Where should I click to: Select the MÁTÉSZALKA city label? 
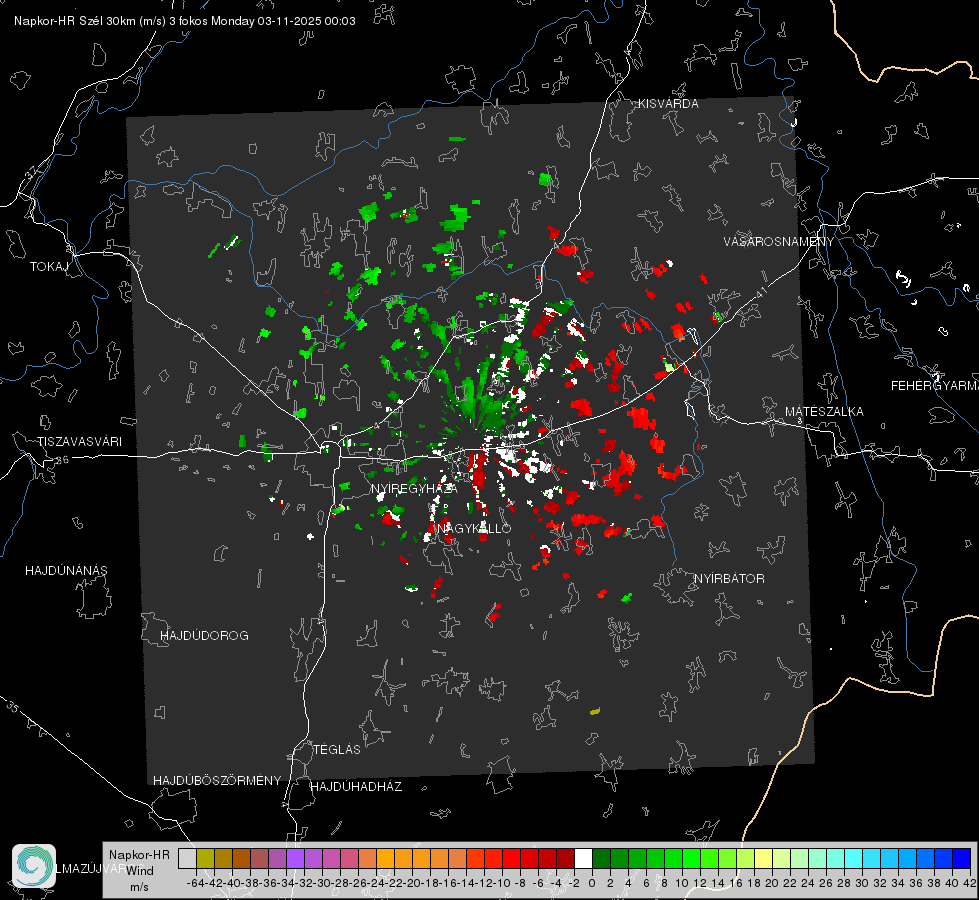click(824, 412)
